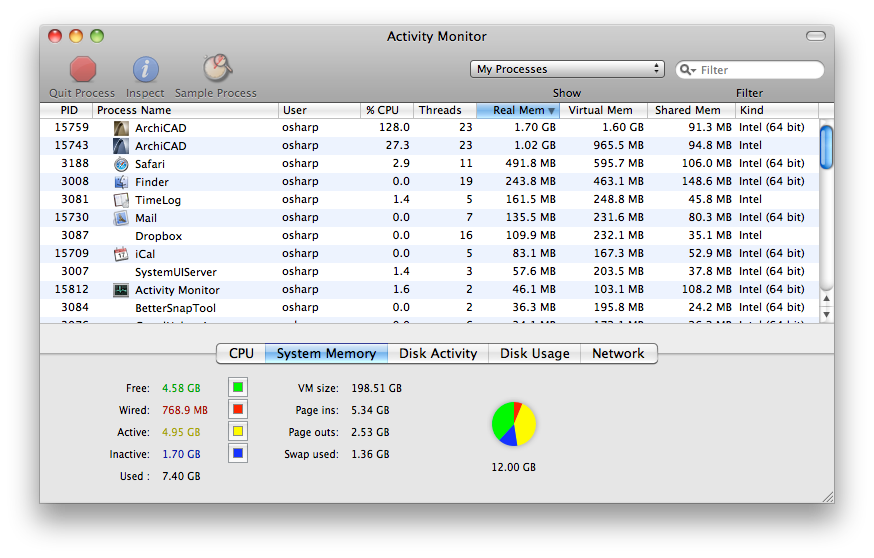Switch to the Network tab
The height and width of the screenshot is (558, 874).
coord(618,353)
